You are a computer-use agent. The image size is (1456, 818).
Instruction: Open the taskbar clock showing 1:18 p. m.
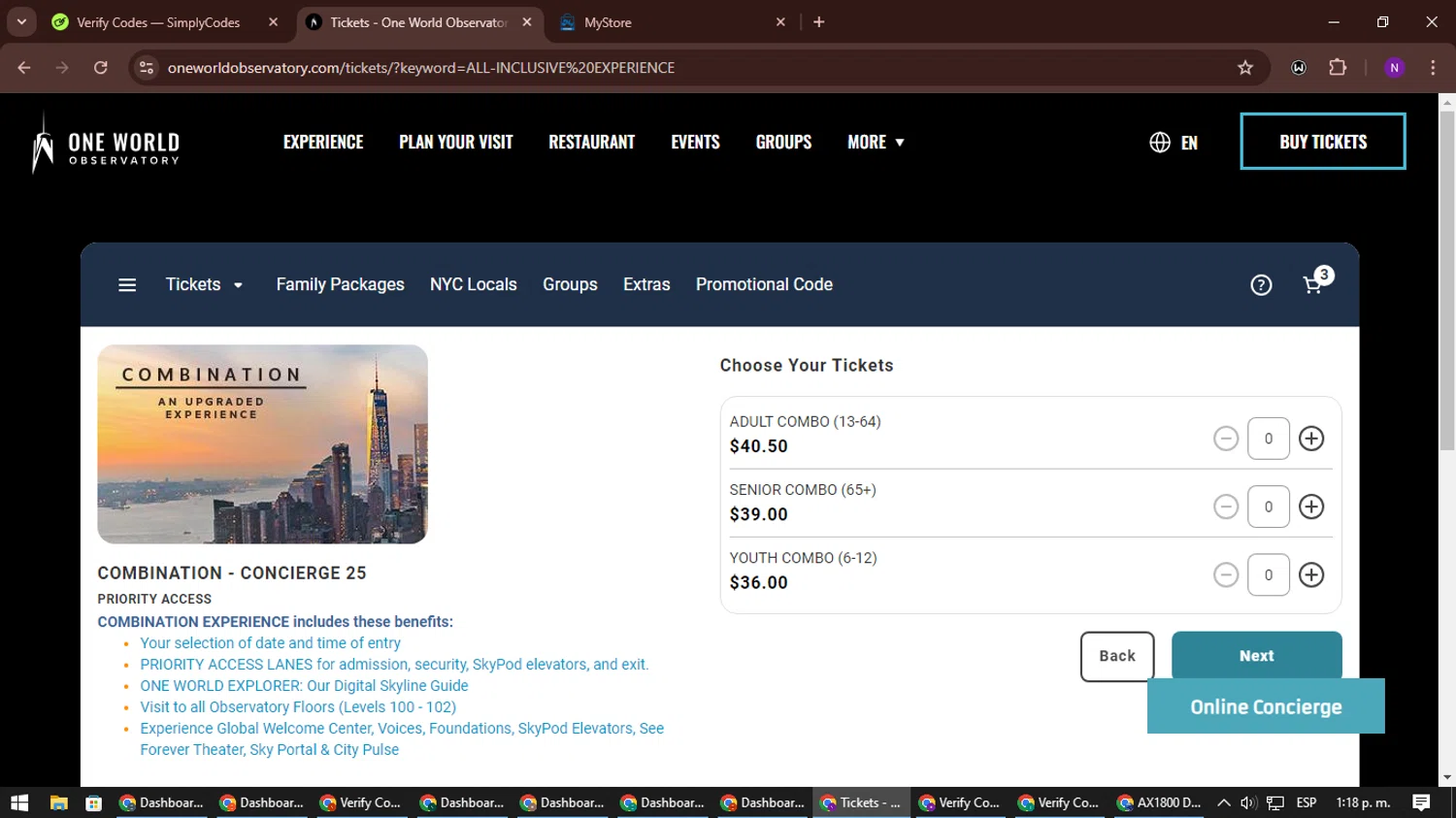pos(1363,802)
